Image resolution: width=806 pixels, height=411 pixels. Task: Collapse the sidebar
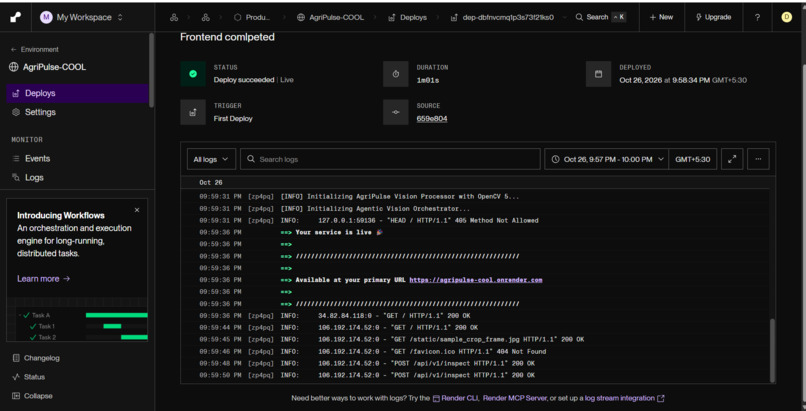32,396
